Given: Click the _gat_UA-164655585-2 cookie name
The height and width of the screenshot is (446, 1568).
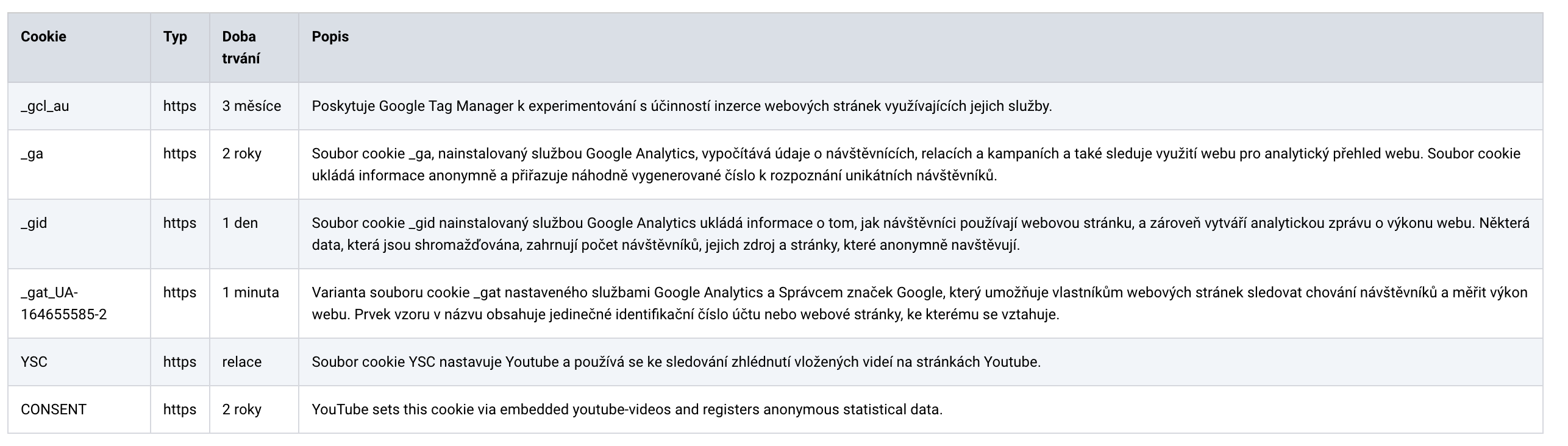Looking at the screenshot, I should (x=63, y=303).
